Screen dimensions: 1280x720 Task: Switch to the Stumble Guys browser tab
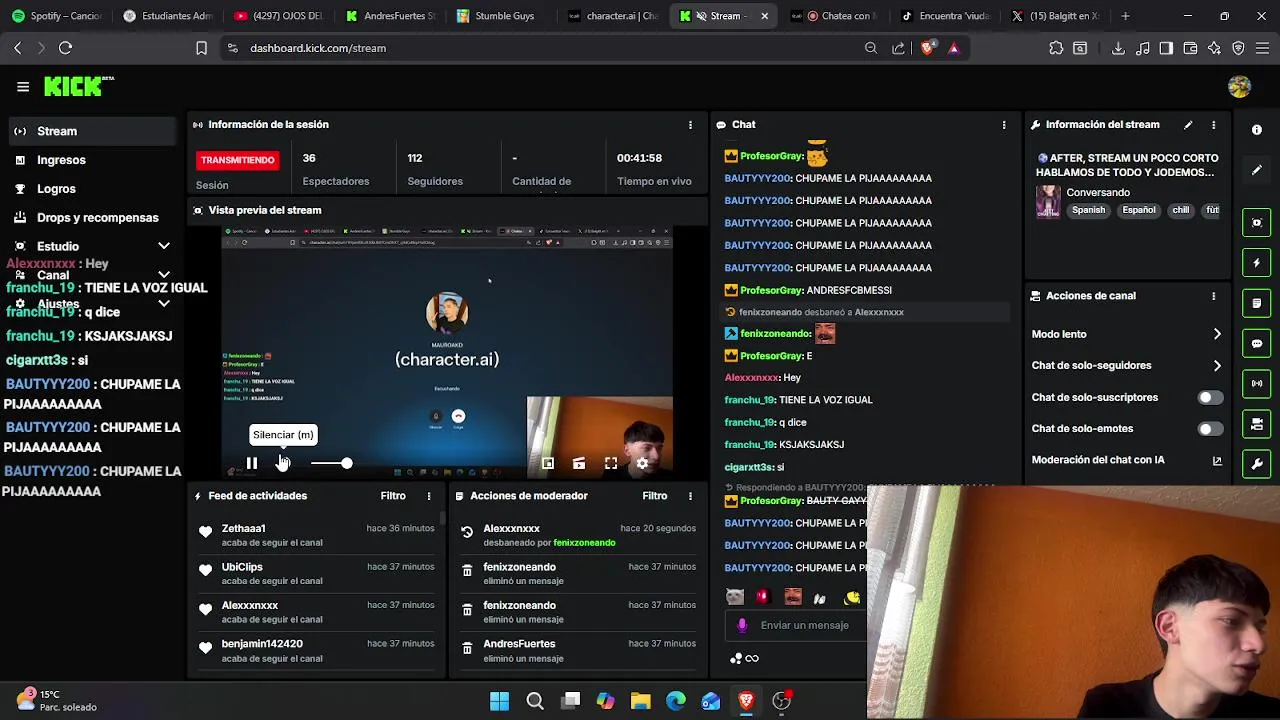click(x=501, y=16)
